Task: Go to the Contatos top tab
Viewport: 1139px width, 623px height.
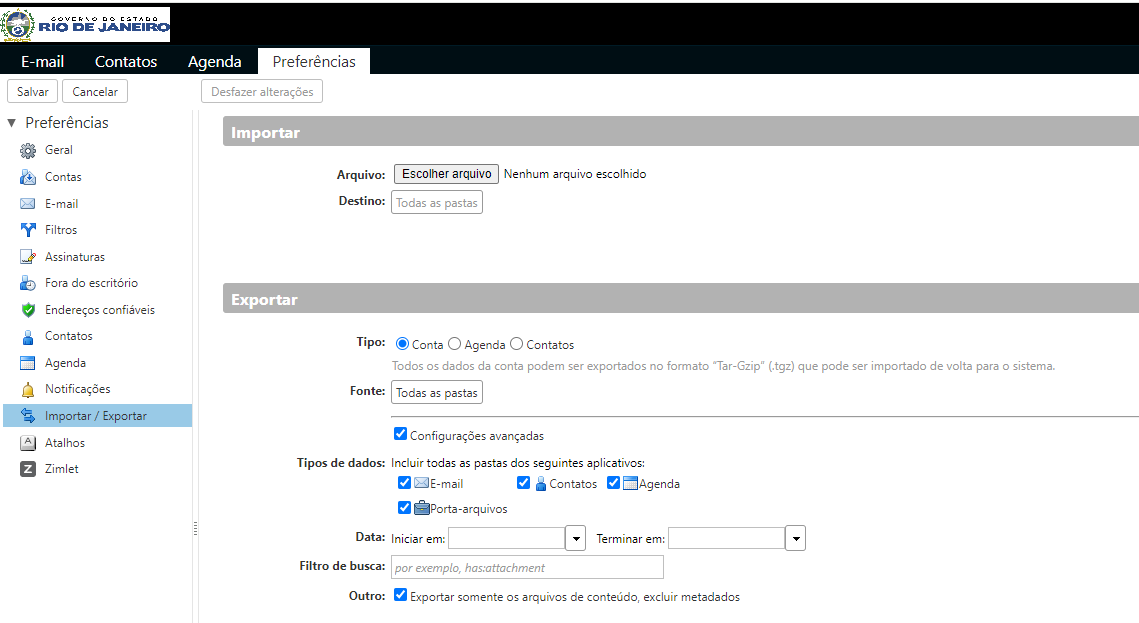Action: tap(126, 61)
